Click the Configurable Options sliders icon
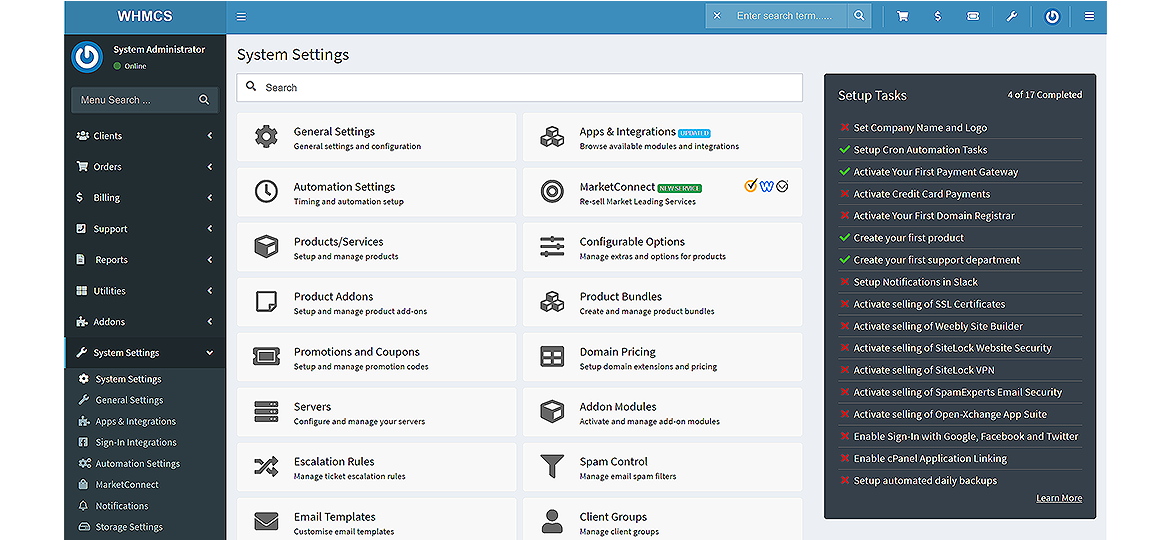The height and width of the screenshot is (540, 1170). [552, 246]
